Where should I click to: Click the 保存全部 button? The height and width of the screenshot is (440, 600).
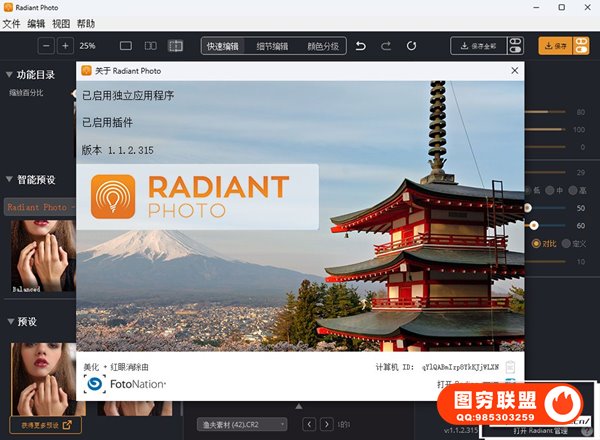click(x=478, y=46)
